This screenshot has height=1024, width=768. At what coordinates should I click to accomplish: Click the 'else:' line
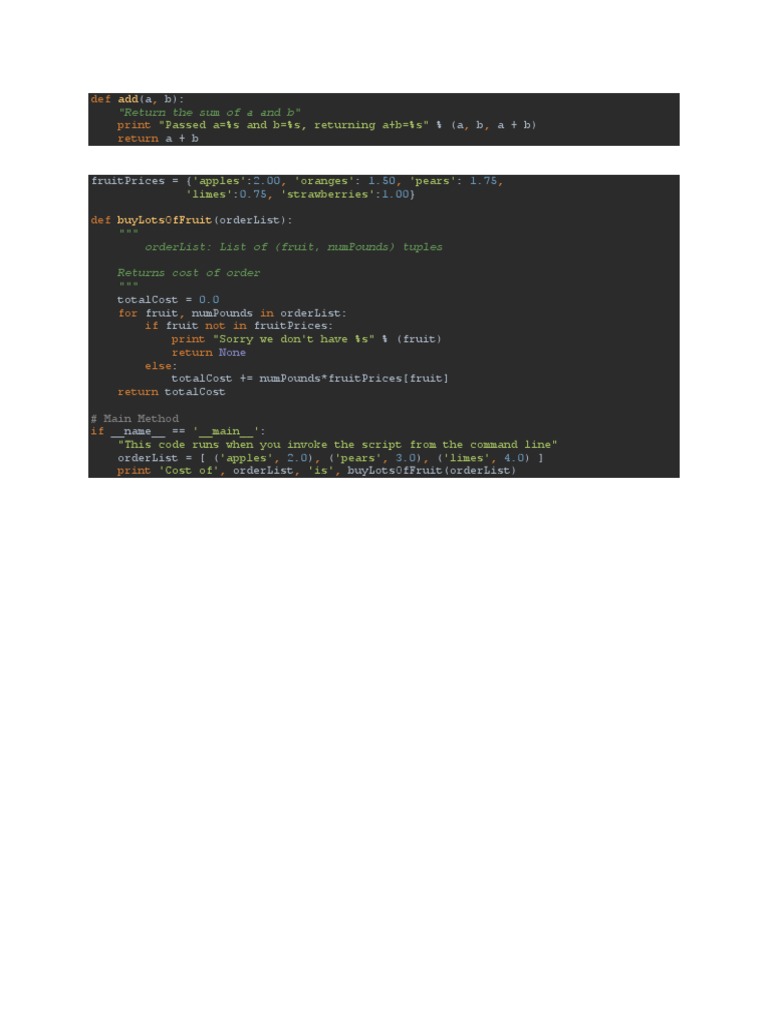(x=161, y=366)
